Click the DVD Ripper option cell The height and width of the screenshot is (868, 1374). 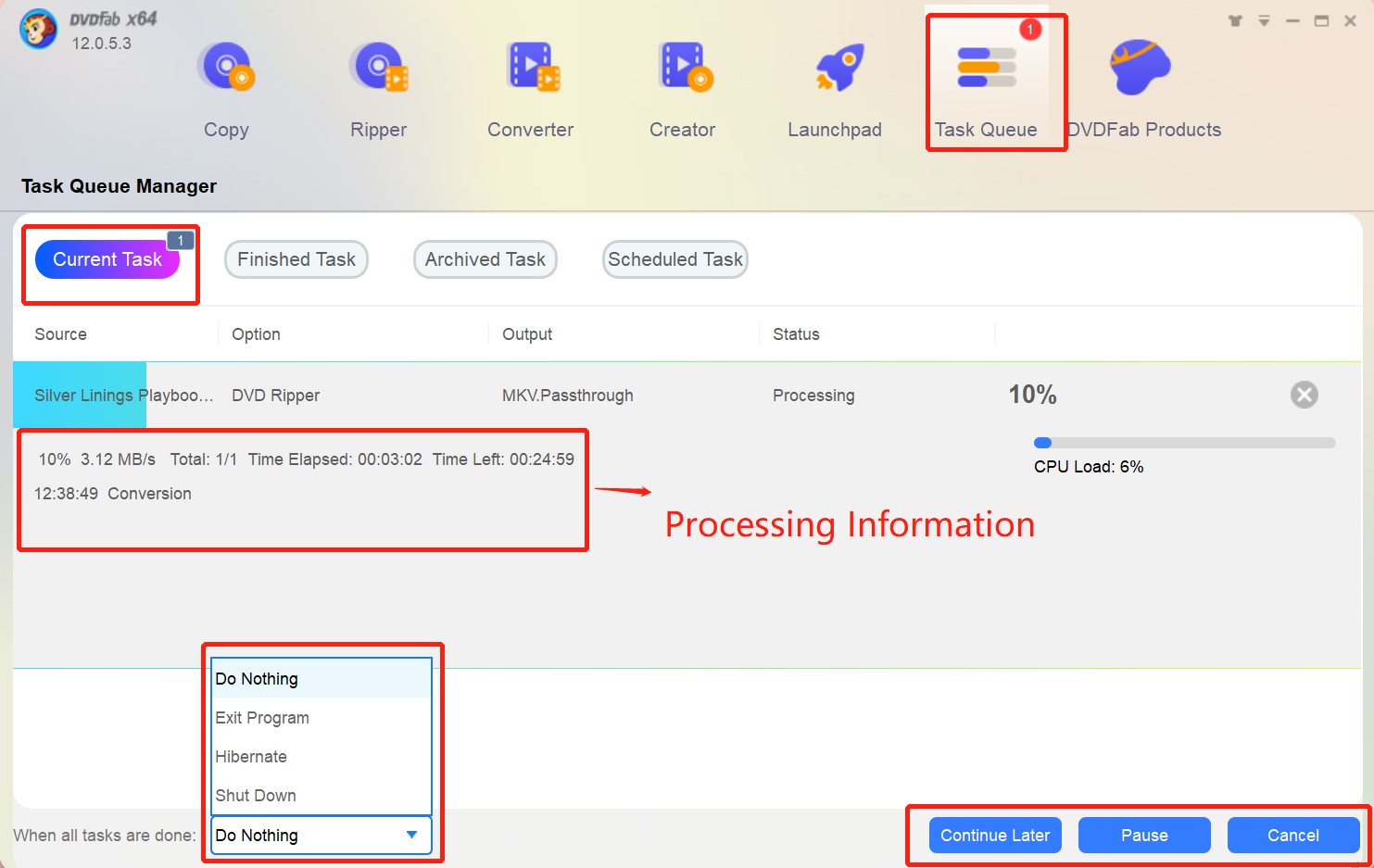pyautogui.click(x=275, y=396)
